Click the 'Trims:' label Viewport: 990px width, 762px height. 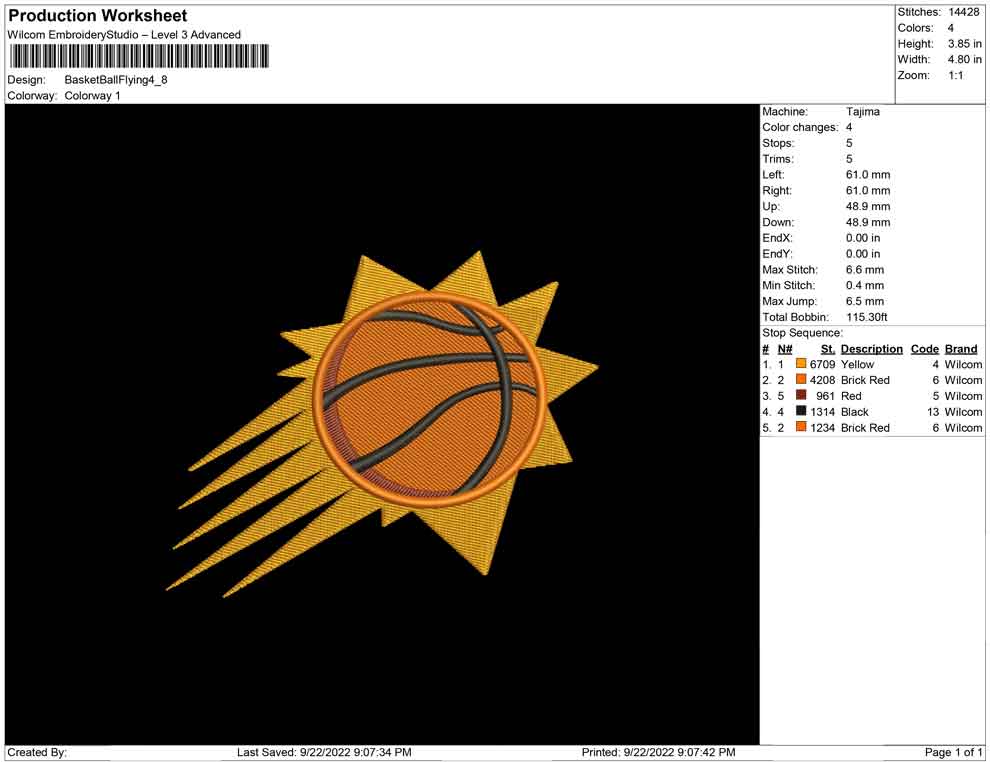click(778, 158)
